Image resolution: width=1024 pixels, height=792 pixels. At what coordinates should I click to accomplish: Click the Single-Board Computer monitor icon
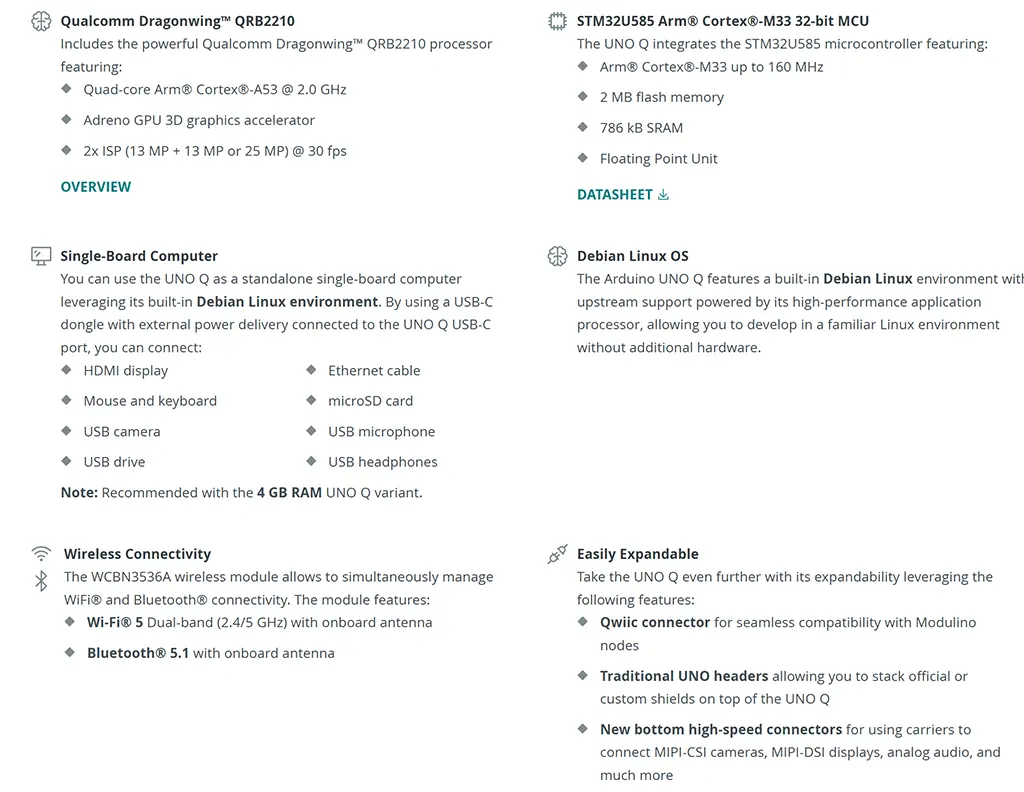41,256
